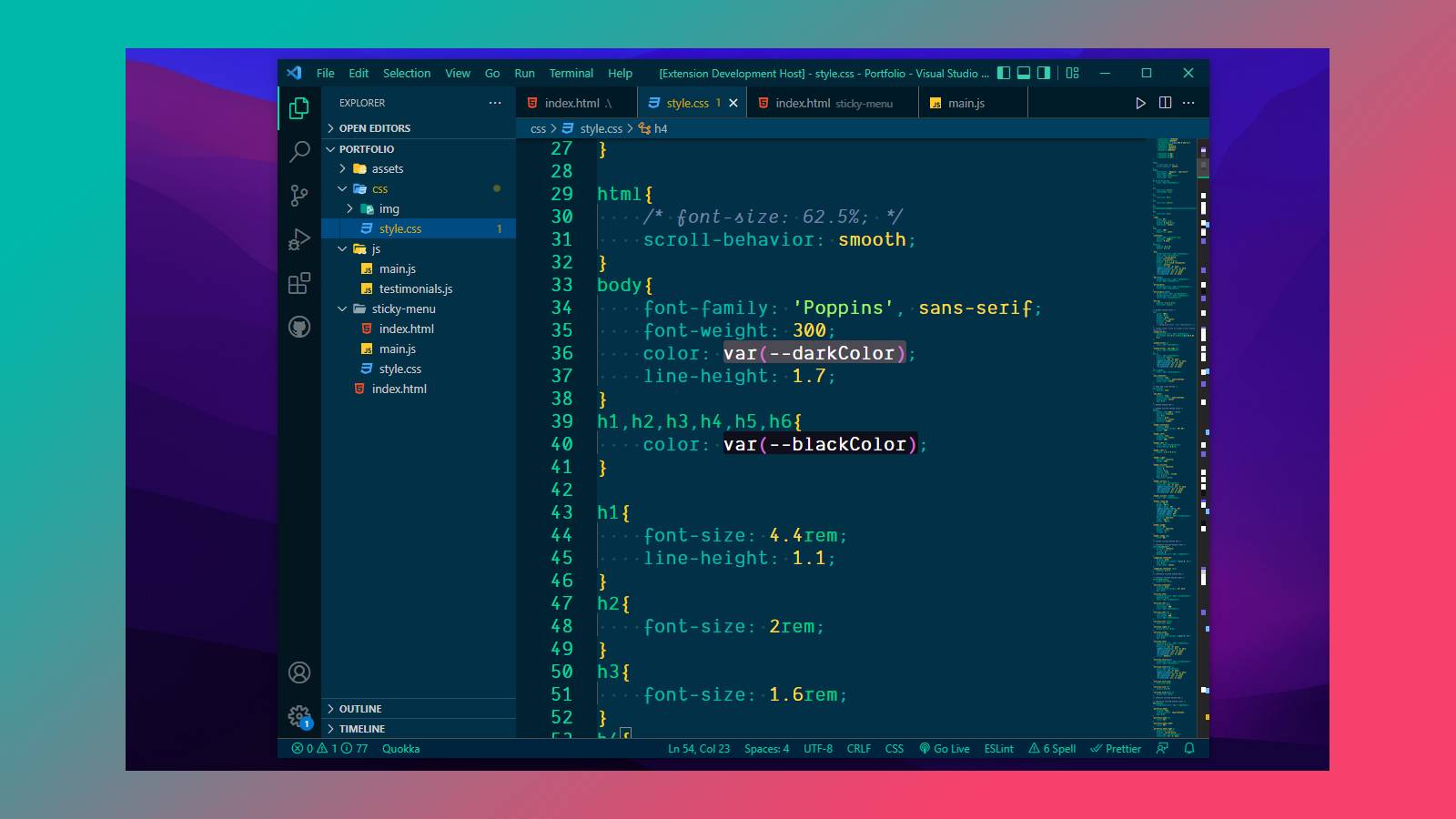1456x819 pixels.
Task: Open editor more actions ellipsis
Action: [x=1188, y=103]
